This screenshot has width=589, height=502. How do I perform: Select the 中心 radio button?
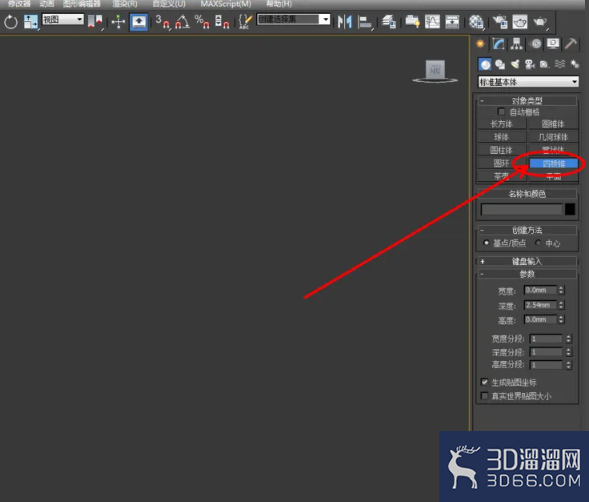[538, 243]
